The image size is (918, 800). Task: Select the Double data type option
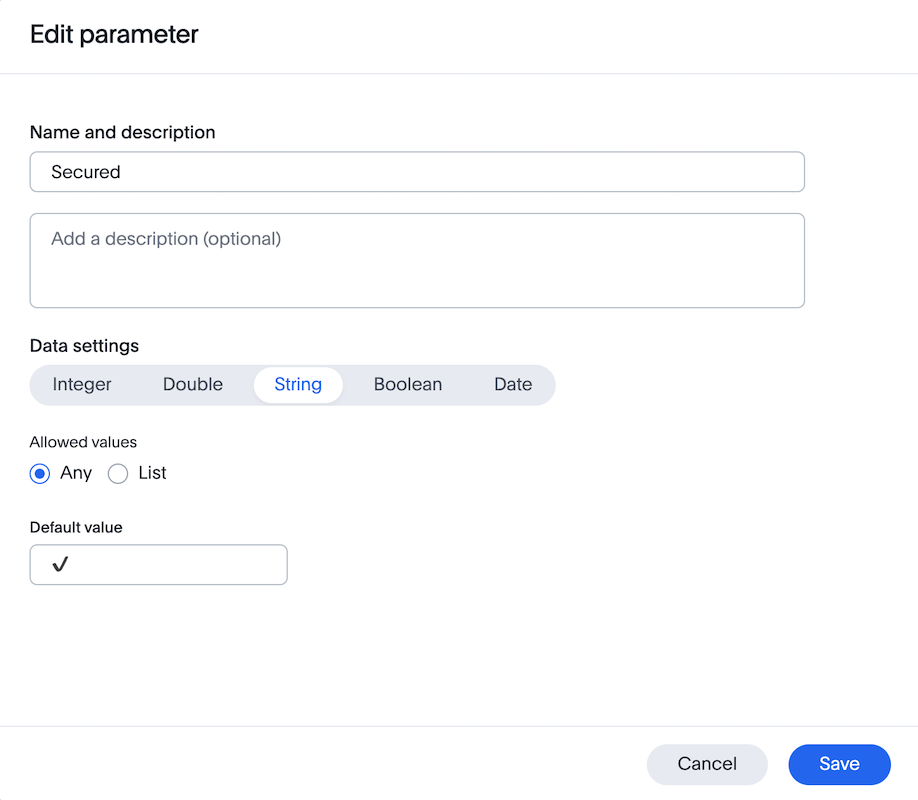[192, 384]
